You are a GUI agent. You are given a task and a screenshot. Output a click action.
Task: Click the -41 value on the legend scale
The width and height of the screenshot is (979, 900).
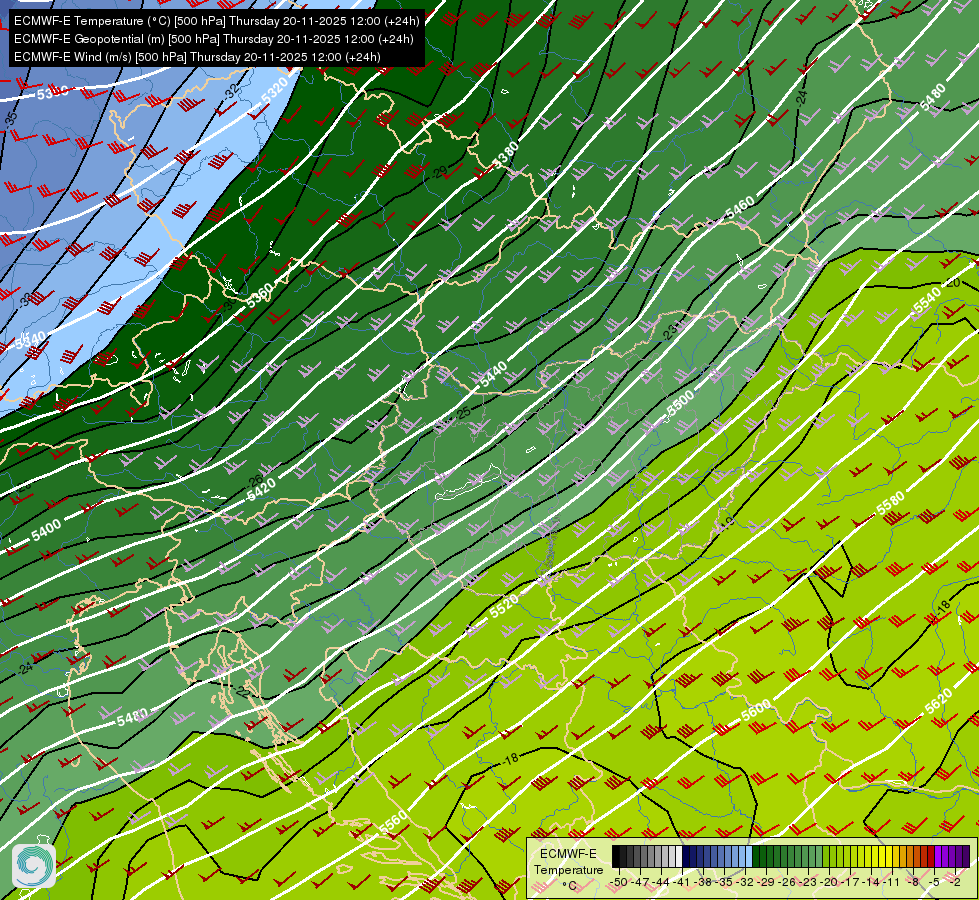tap(681, 882)
